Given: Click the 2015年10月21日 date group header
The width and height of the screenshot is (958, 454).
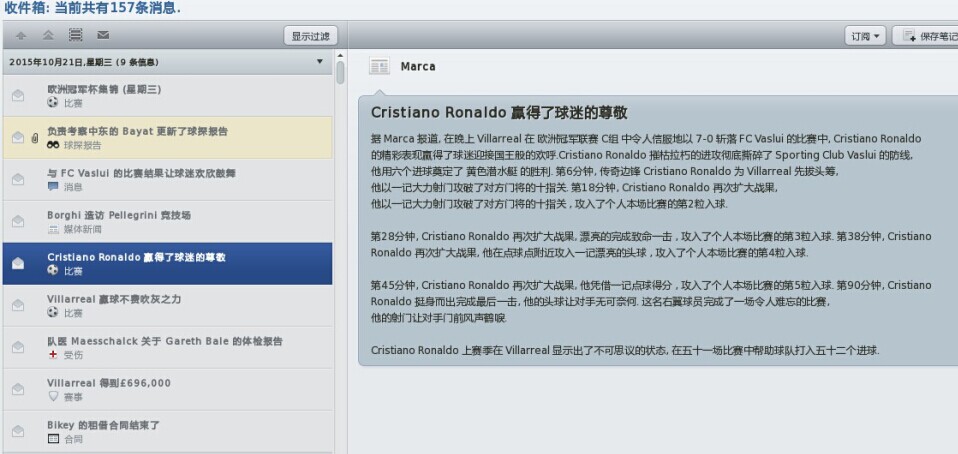Looking at the screenshot, I should tap(150, 62).
